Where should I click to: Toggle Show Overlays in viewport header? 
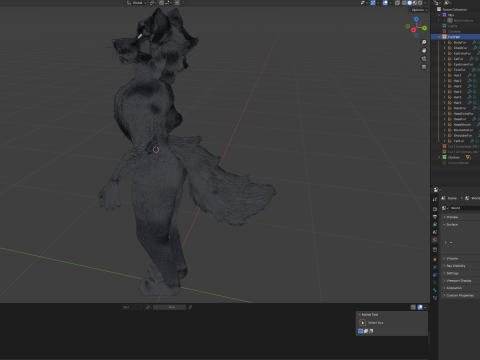pos(385,3)
